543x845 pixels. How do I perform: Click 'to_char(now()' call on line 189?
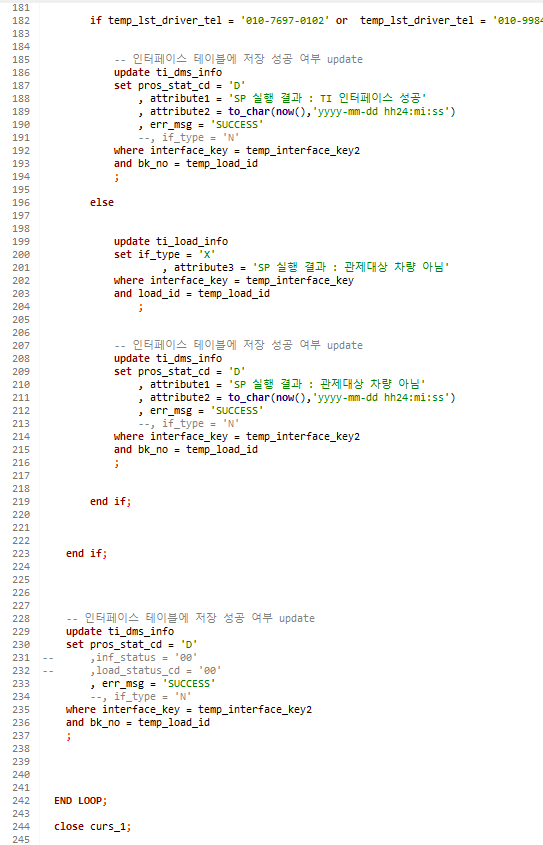pyautogui.click(x=267, y=112)
